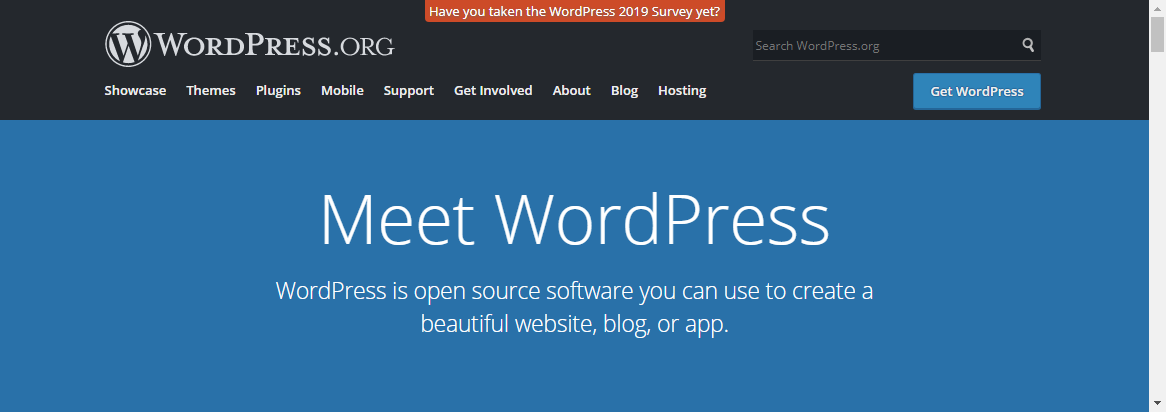The image size is (1166, 412).
Task: Select the Mobile nav link
Action: [x=342, y=91]
